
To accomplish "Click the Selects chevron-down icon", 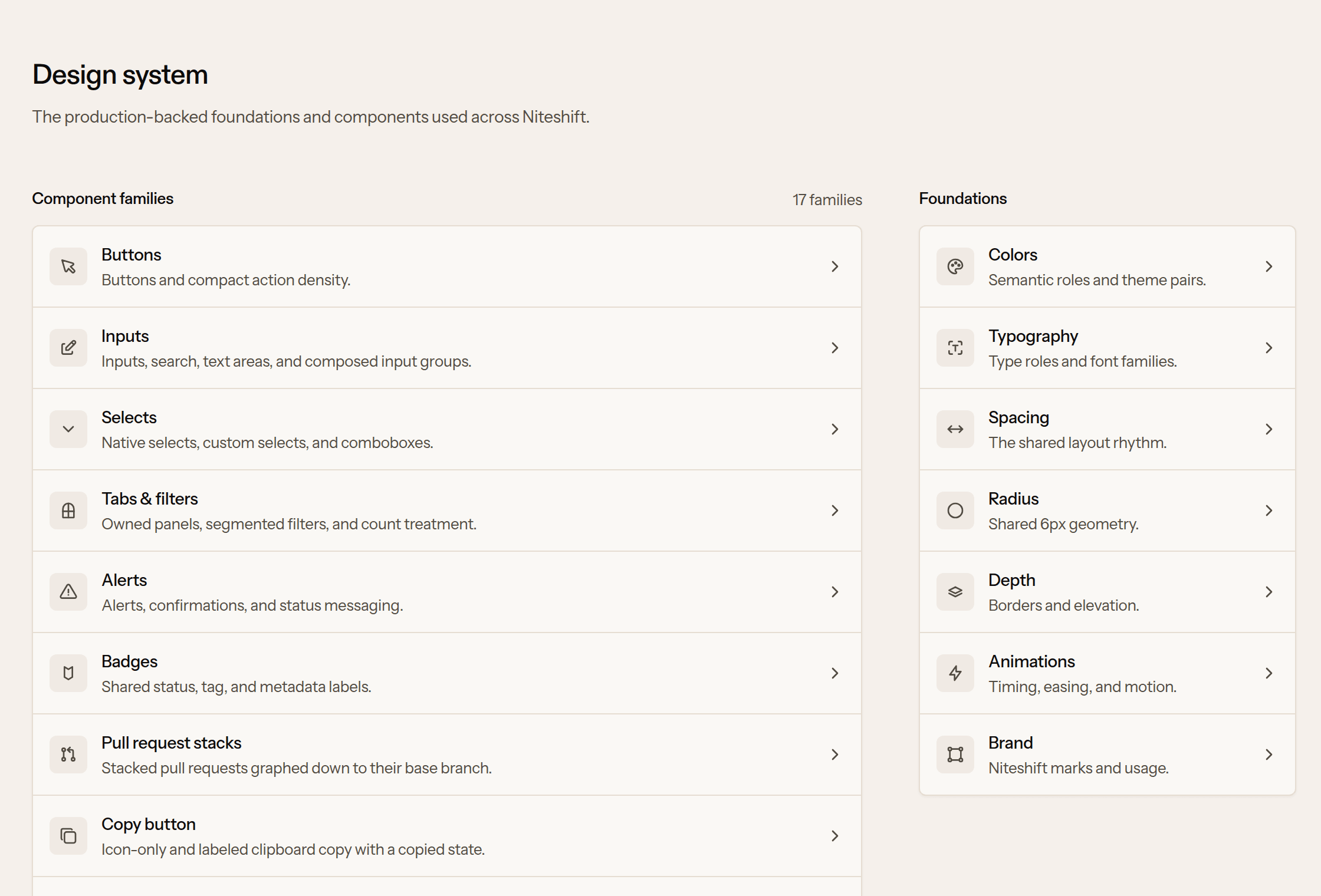I will pos(68,429).
